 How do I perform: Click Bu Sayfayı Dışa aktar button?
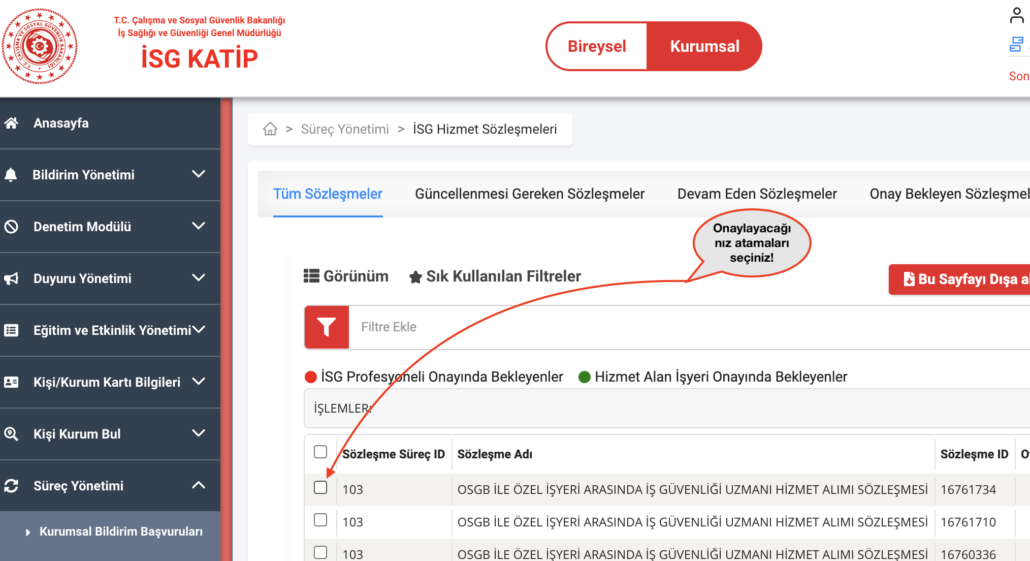tap(960, 279)
